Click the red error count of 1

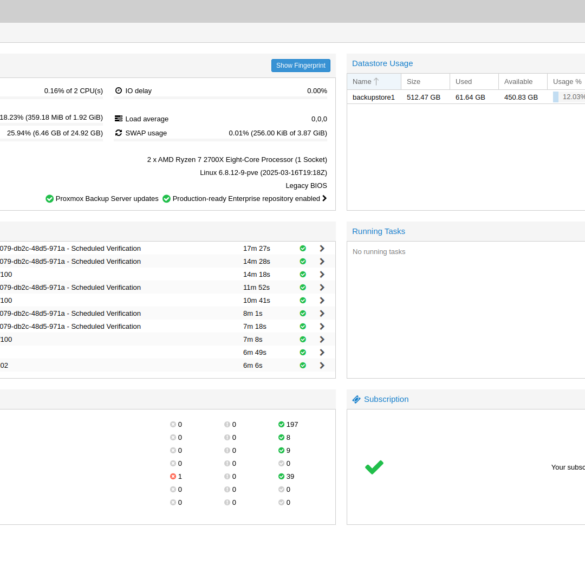(176, 476)
